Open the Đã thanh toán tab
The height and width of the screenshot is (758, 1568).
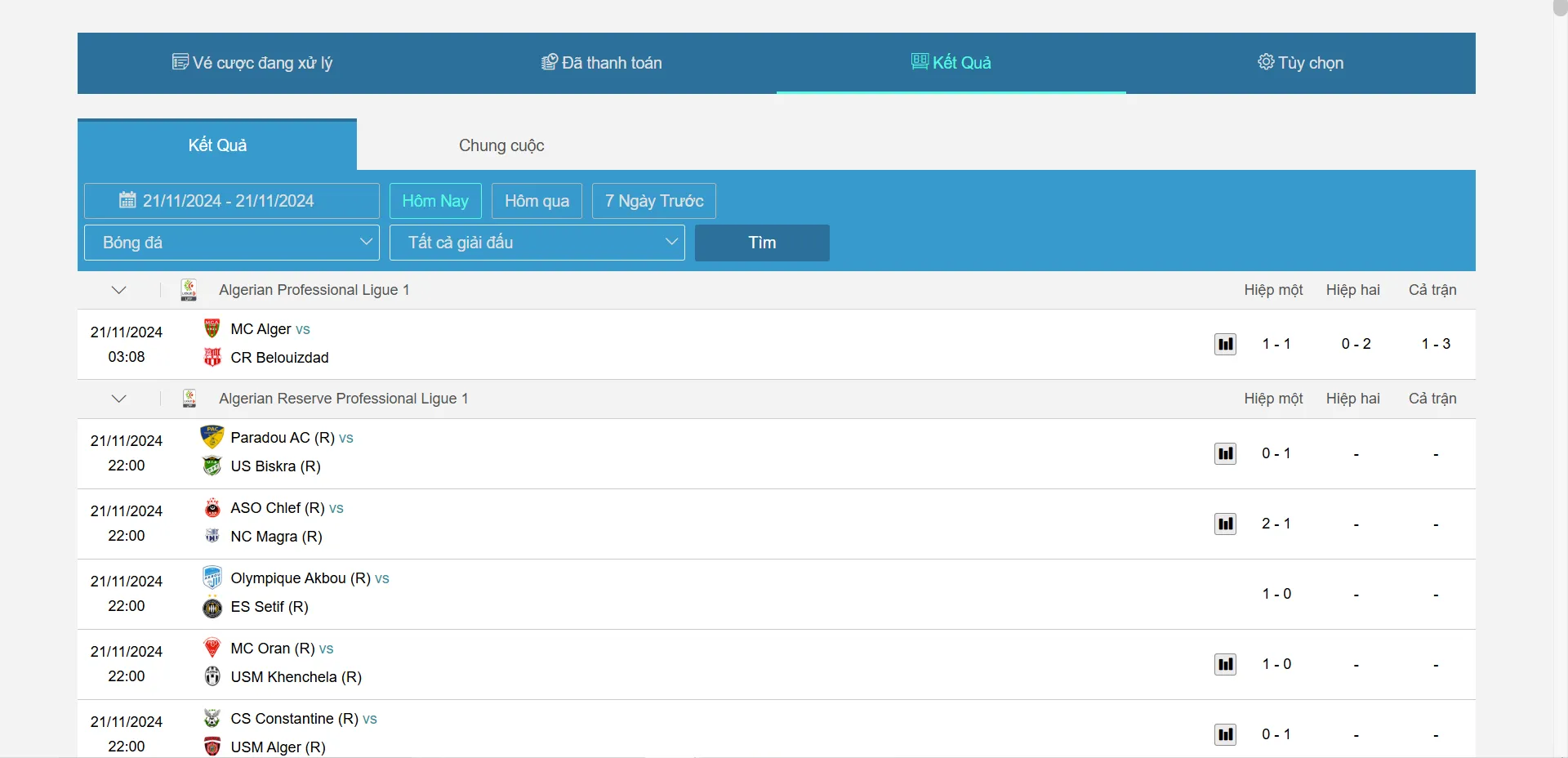click(x=602, y=63)
